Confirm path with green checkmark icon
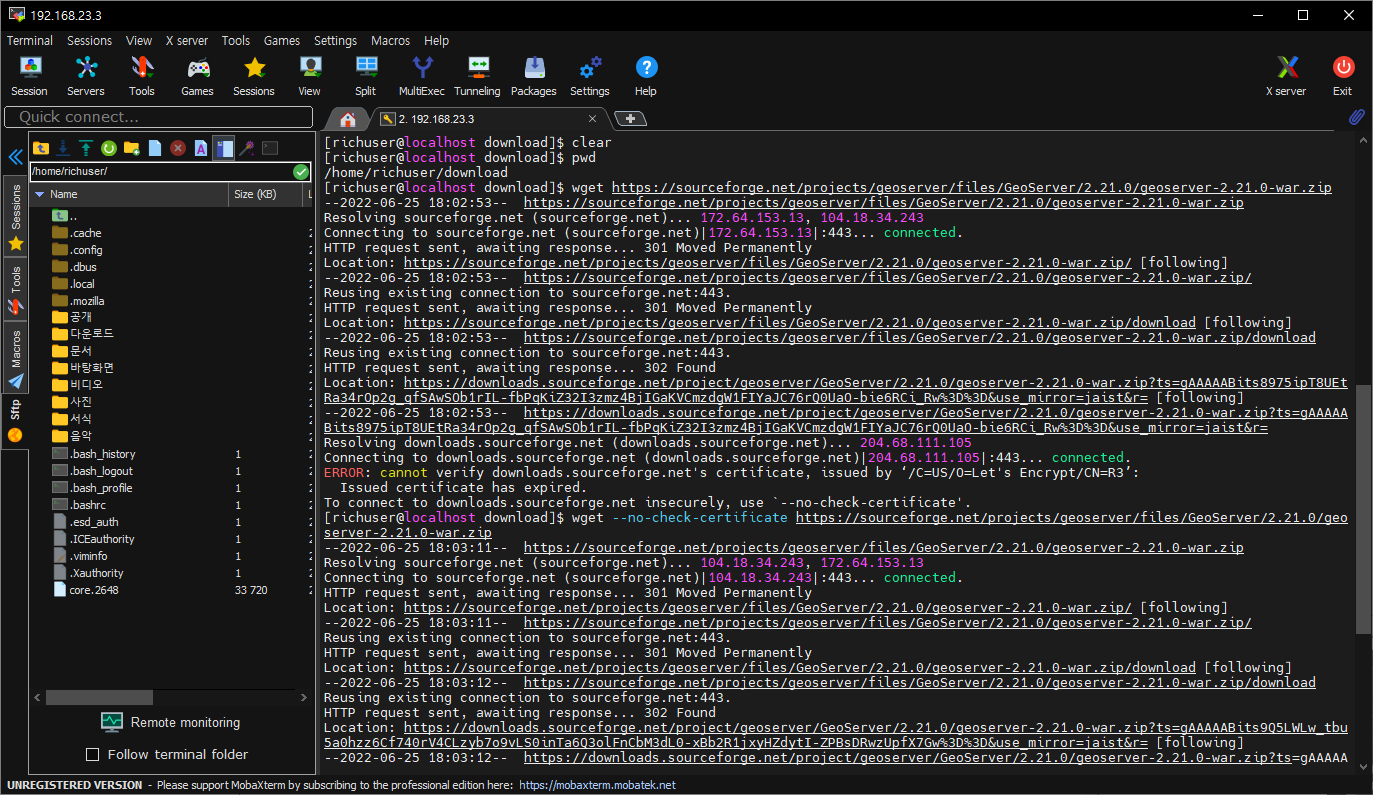1373x795 pixels. pyautogui.click(x=301, y=172)
